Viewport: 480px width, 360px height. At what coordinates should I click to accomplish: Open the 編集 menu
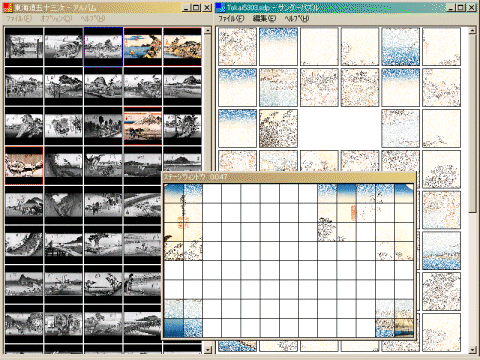point(264,19)
